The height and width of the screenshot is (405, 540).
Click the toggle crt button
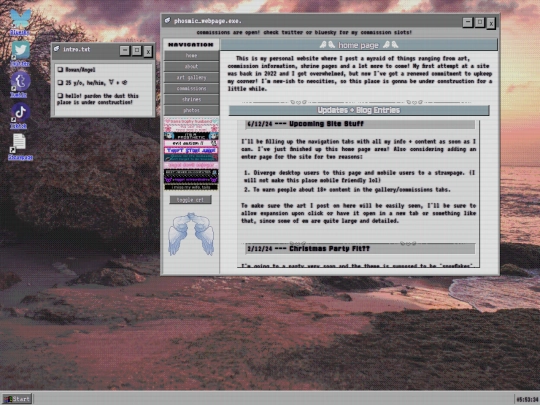click(190, 200)
